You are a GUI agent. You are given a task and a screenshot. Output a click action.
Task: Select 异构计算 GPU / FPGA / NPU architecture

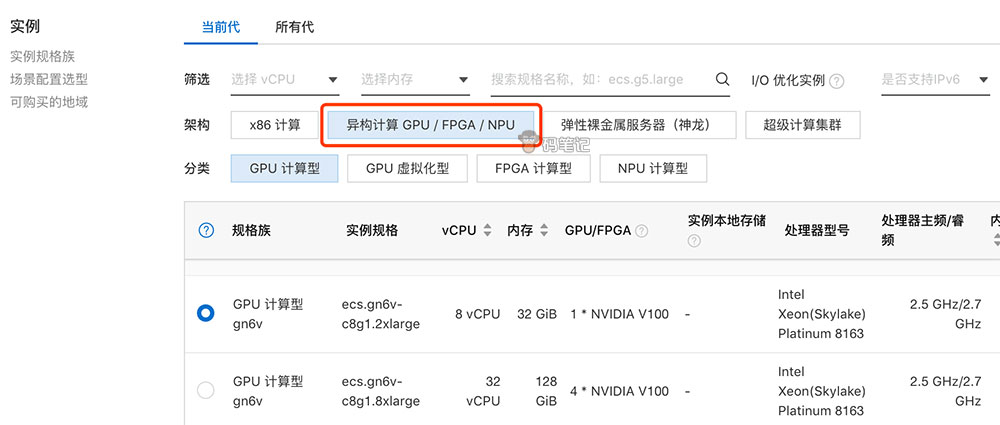430,125
